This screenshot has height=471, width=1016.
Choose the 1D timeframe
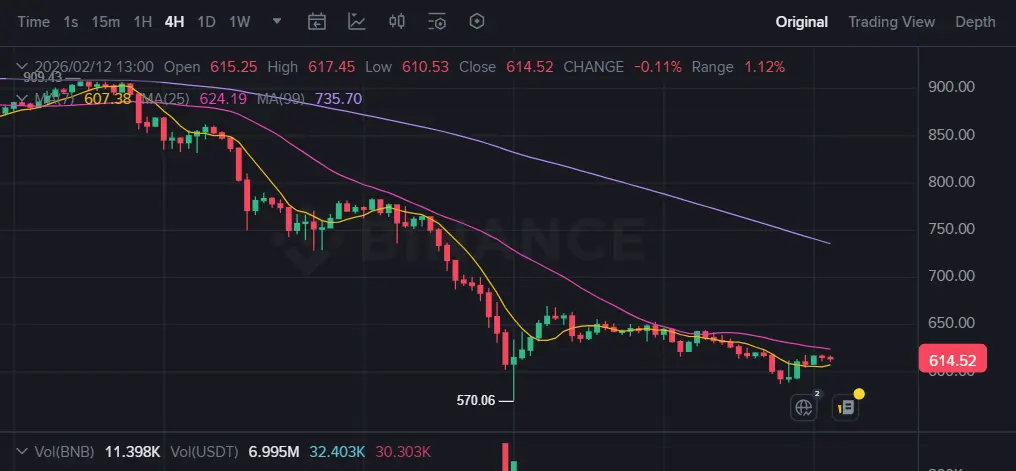206,22
